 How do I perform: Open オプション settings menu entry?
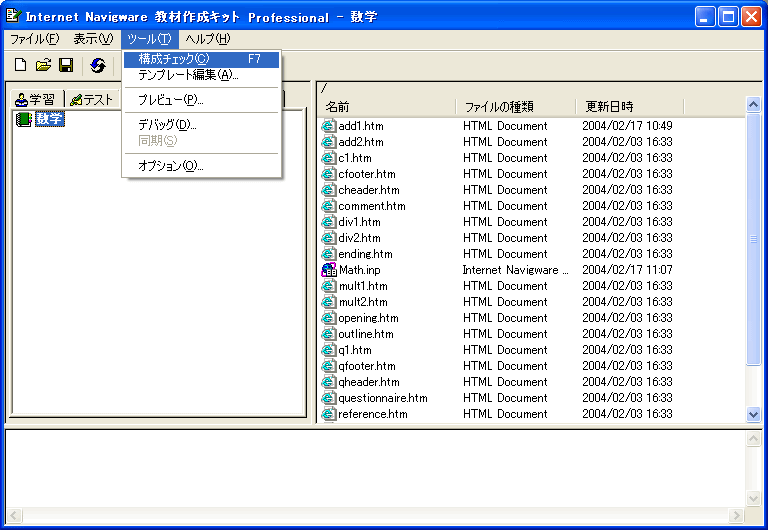[x=170, y=166]
